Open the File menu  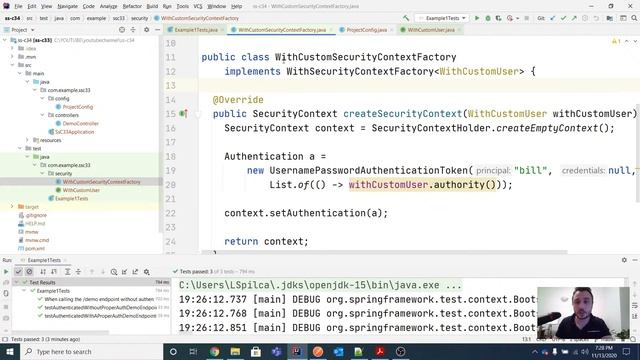[18, 6]
